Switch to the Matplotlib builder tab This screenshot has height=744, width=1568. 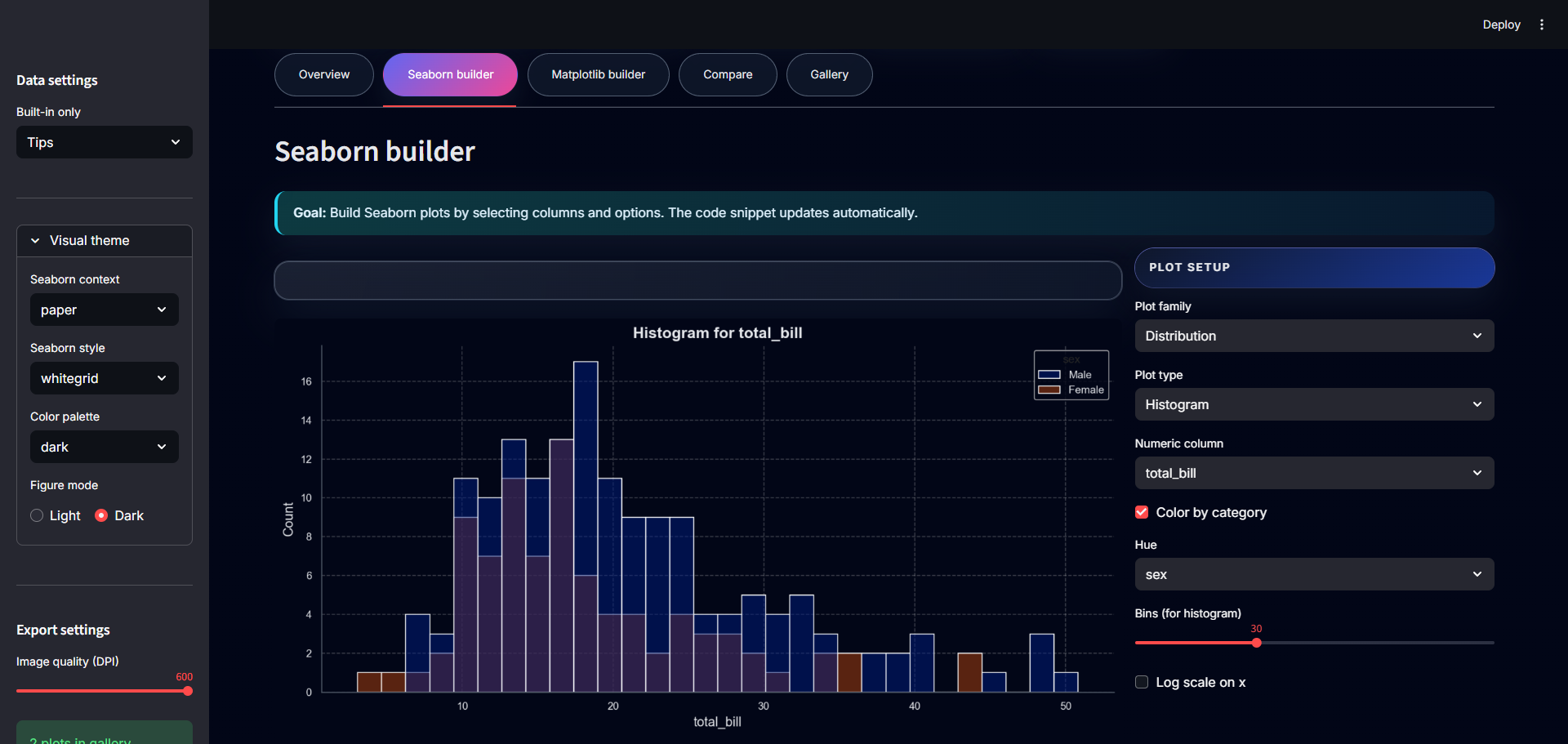pyautogui.click(x=598, y=74)
